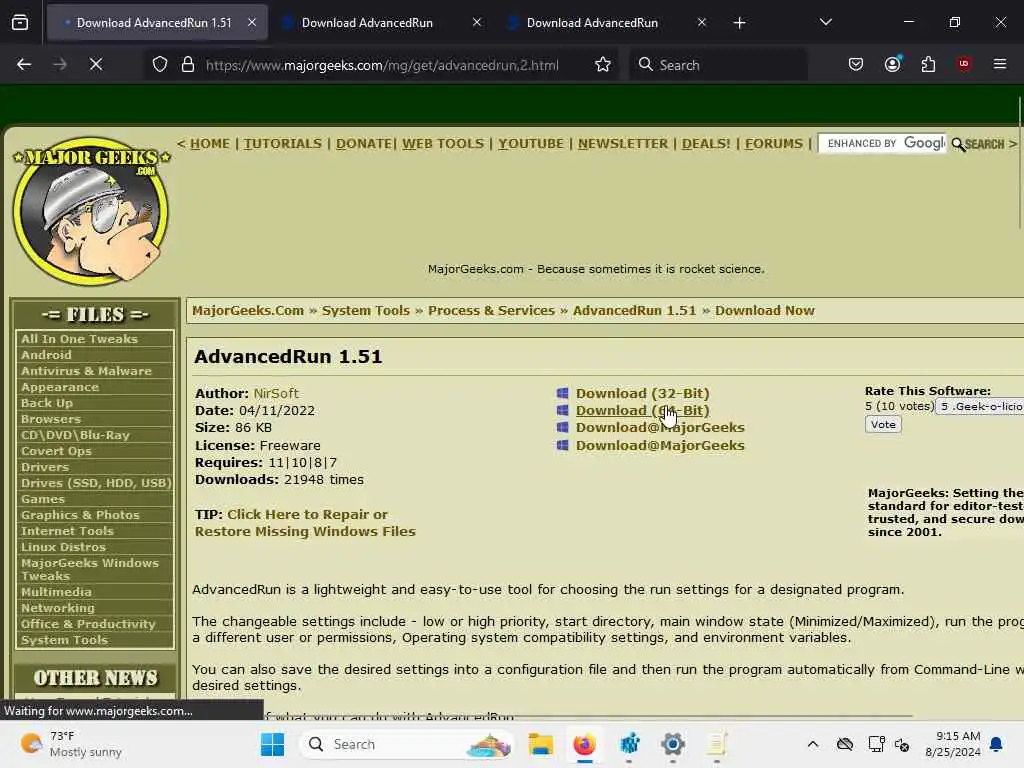Open the Settings gear taskbar icon

673,744
